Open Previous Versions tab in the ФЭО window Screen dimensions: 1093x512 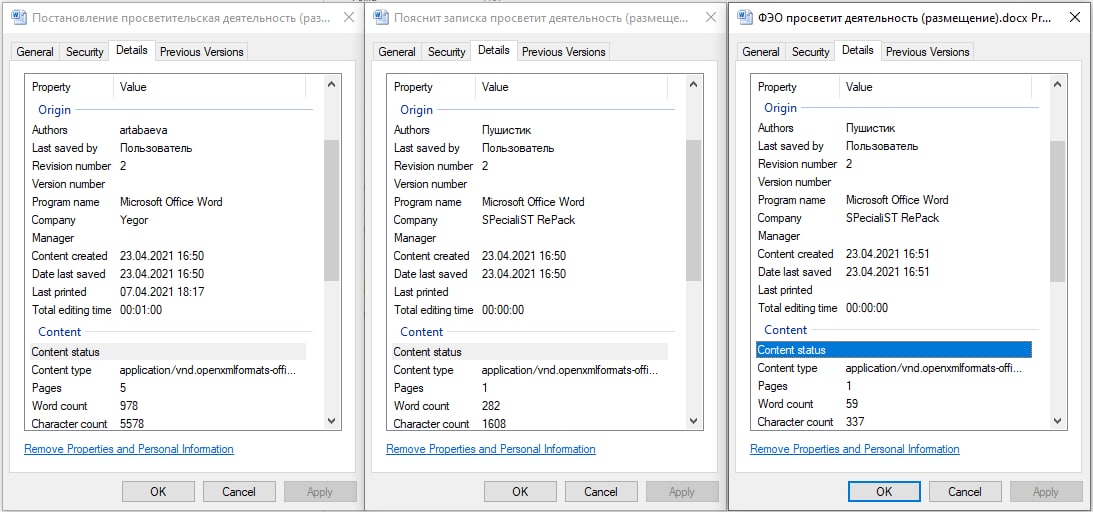pos(927,52)
